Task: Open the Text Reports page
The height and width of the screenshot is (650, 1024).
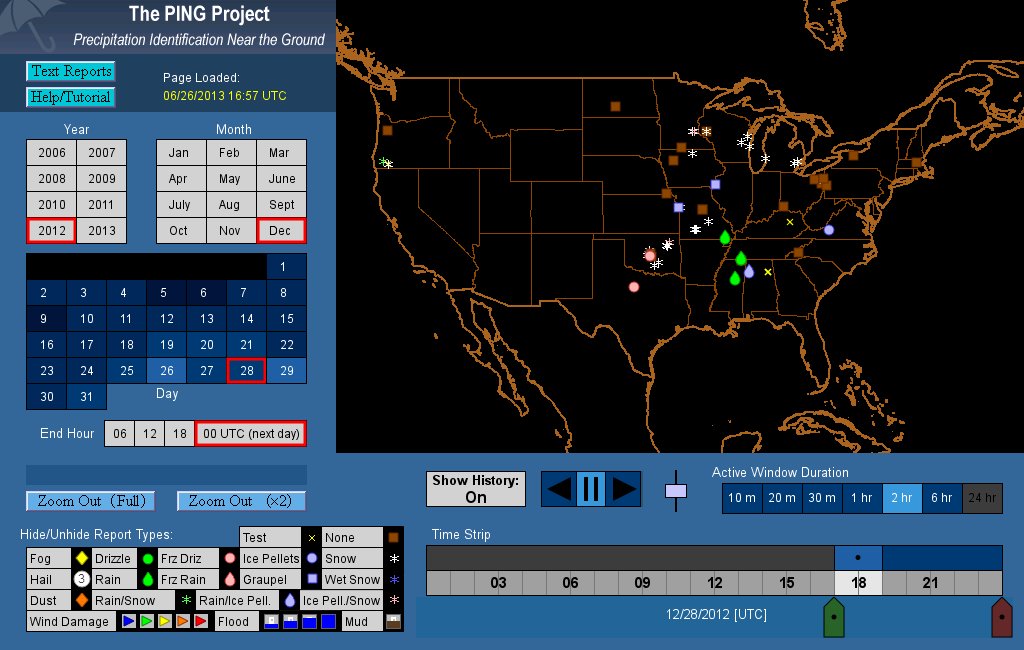Action: (70, 71)
